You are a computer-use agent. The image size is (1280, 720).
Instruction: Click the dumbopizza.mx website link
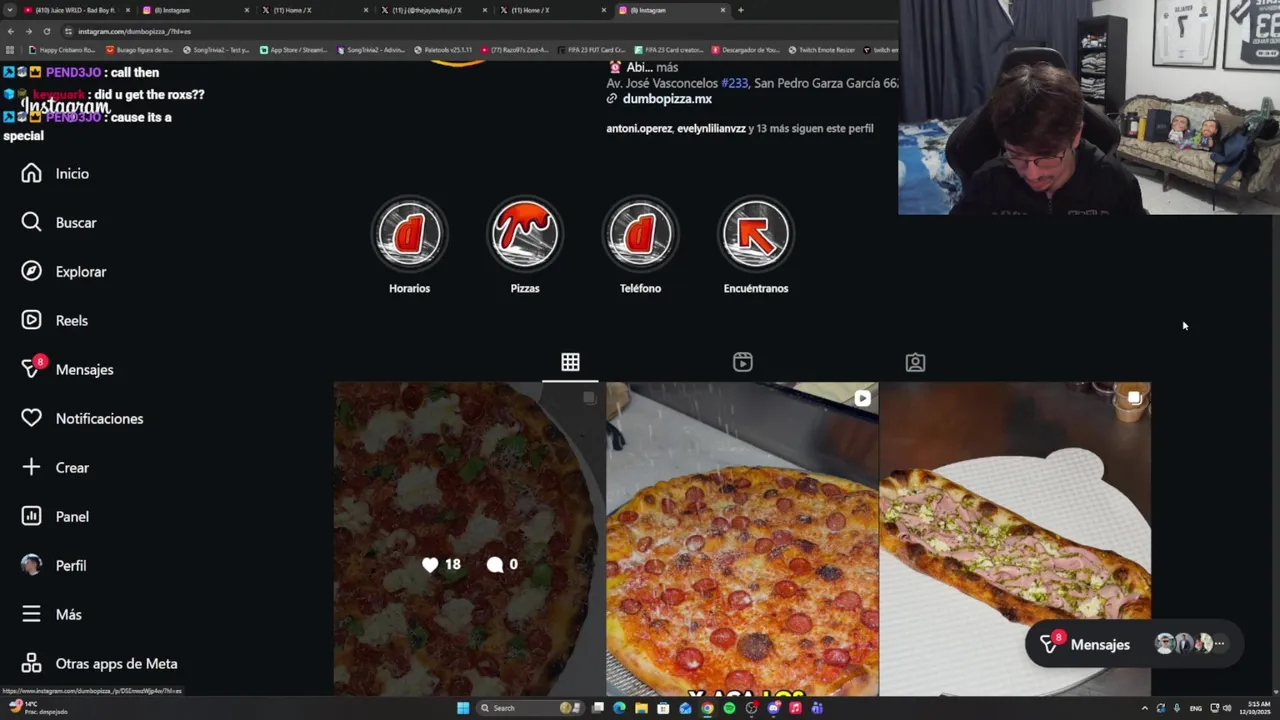click(667, 99)
